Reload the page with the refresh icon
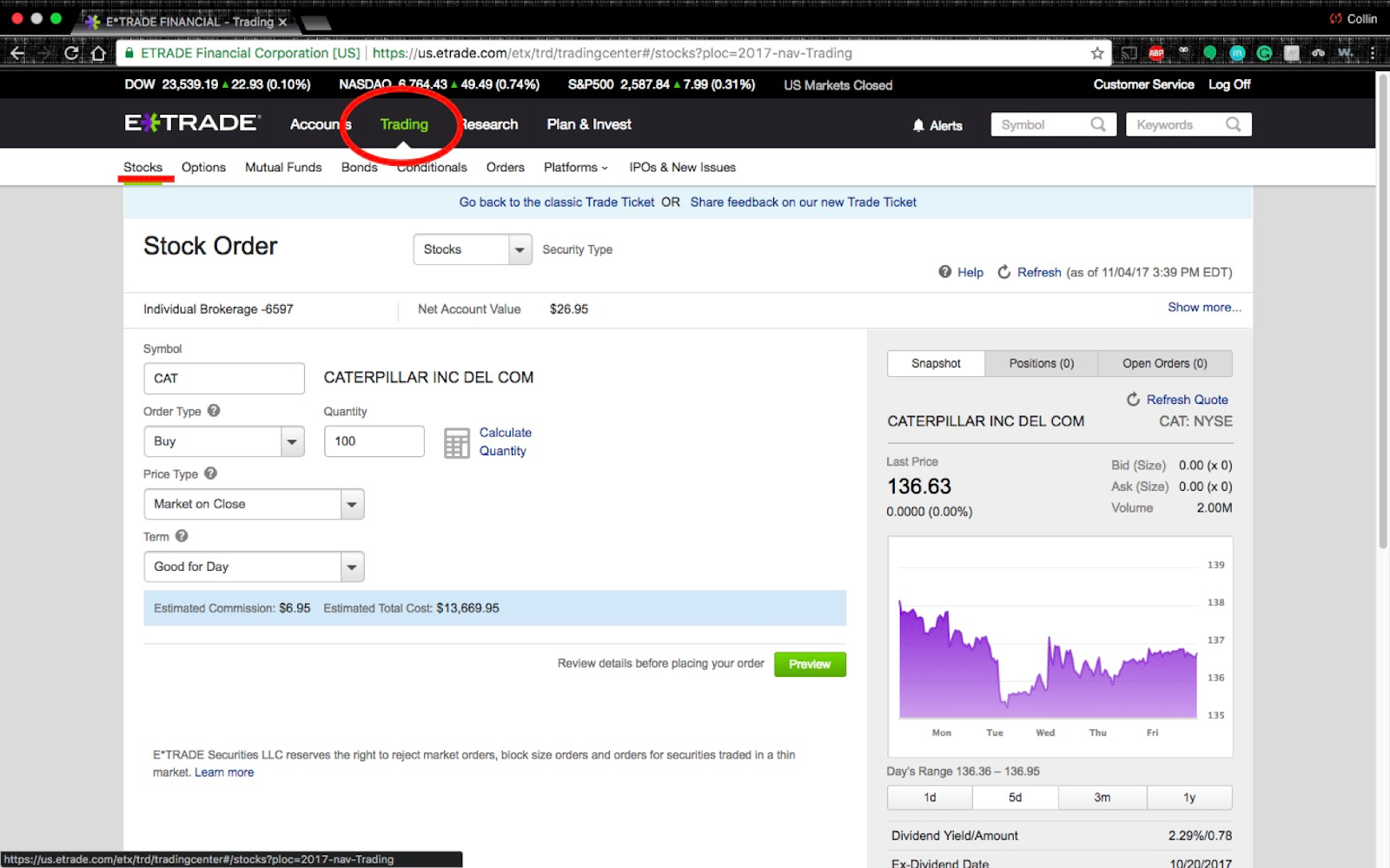1390x868 pixels. [71, 53]
